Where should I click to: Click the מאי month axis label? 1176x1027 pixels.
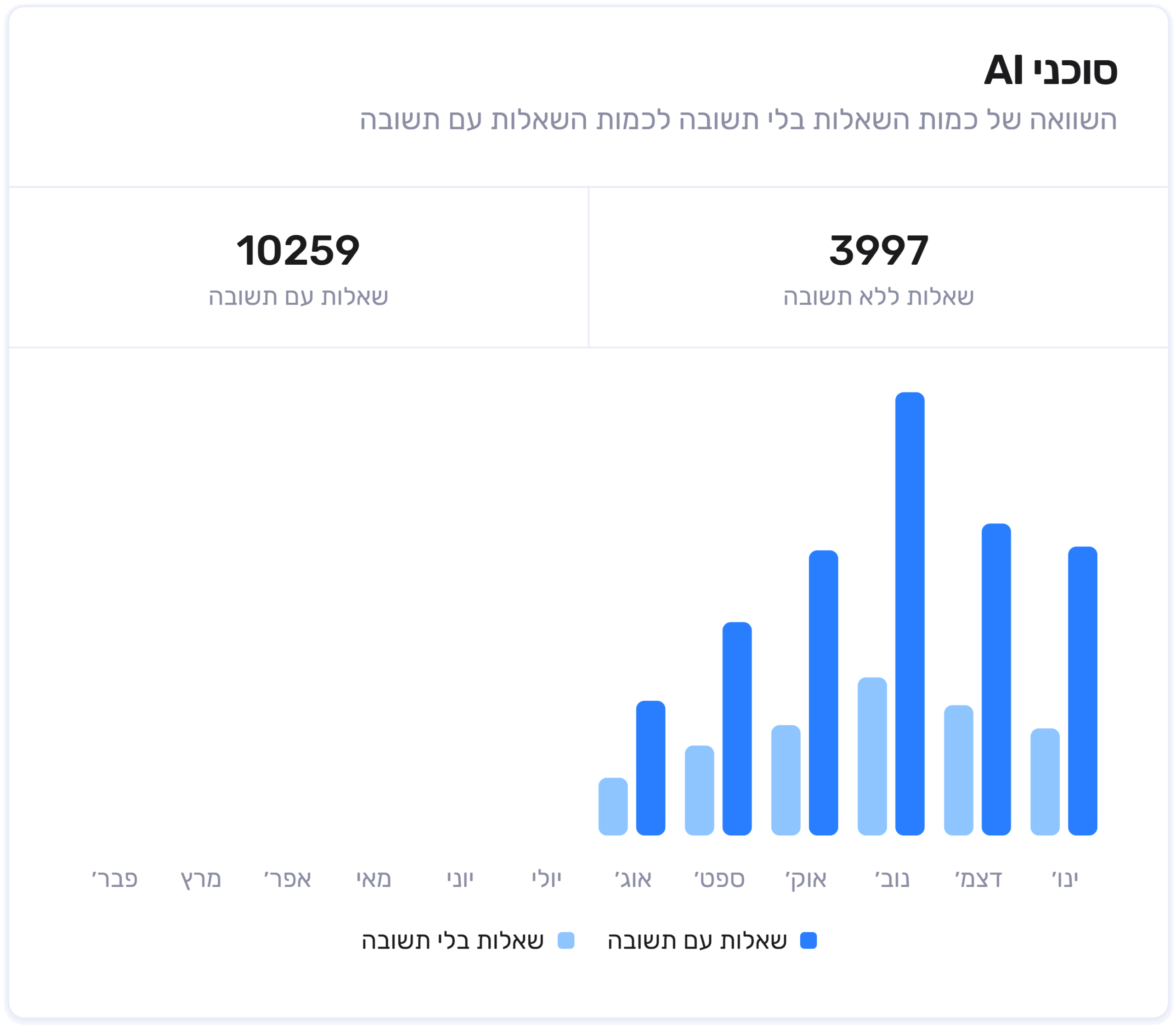[x=373, y=879]
